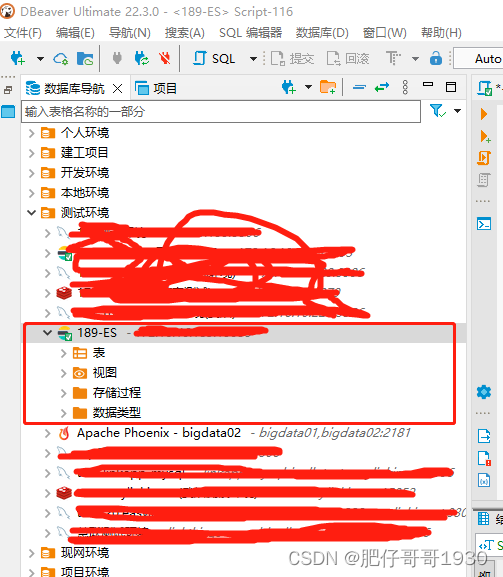Open the 搜索(A) menu
The image size is (503, 577).
[184, 33]
